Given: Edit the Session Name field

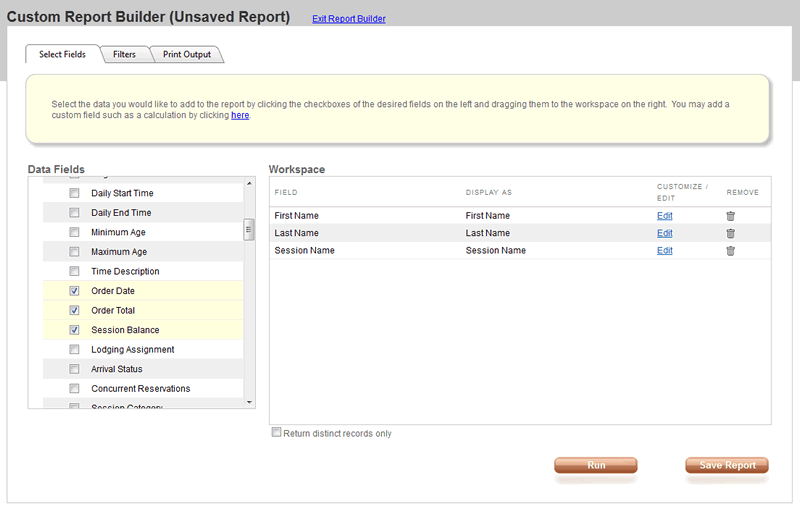Looking at the screenshot, I should pos(664,251).
